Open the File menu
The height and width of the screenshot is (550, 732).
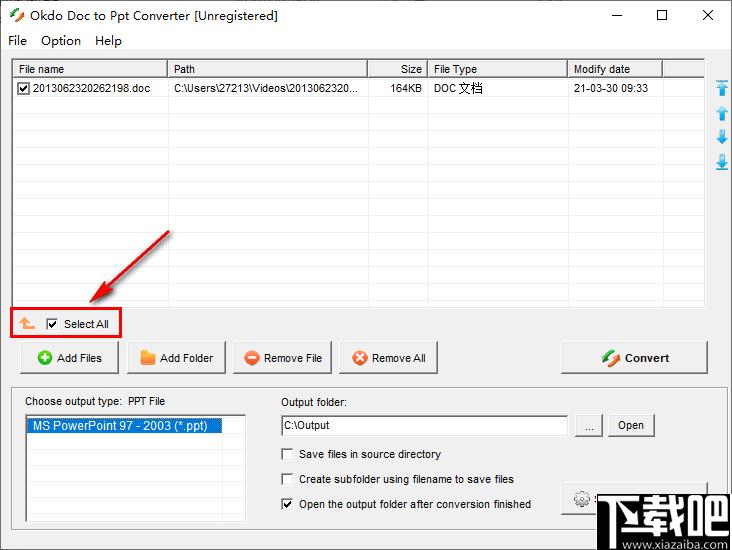pyautogui.click(x=17, y=41)
